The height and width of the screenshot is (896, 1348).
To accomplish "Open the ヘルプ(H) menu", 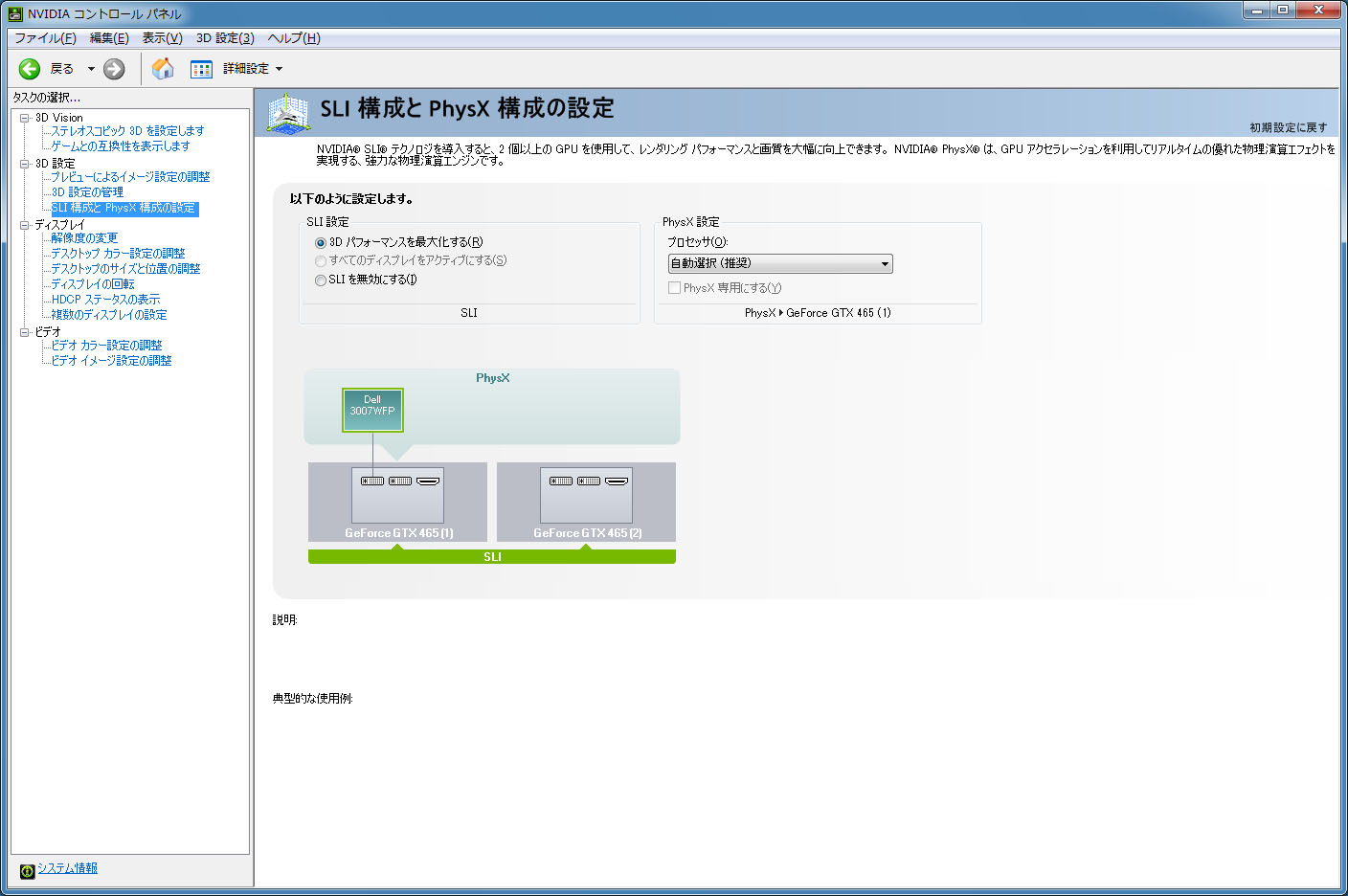I will (x=294, y=38).
